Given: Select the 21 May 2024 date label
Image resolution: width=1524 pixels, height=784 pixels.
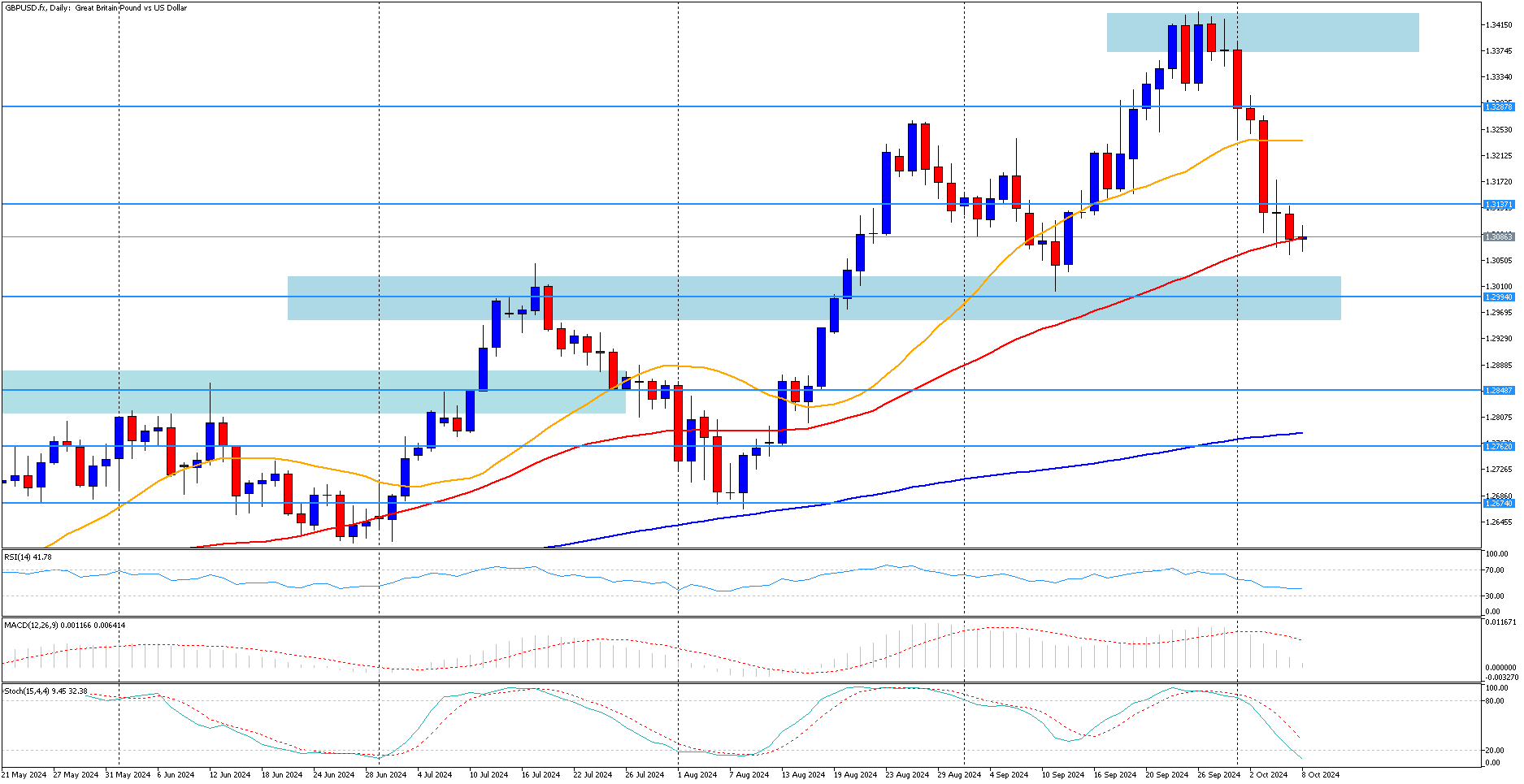Looking at the screenshot, I should (x=24, y=774).
